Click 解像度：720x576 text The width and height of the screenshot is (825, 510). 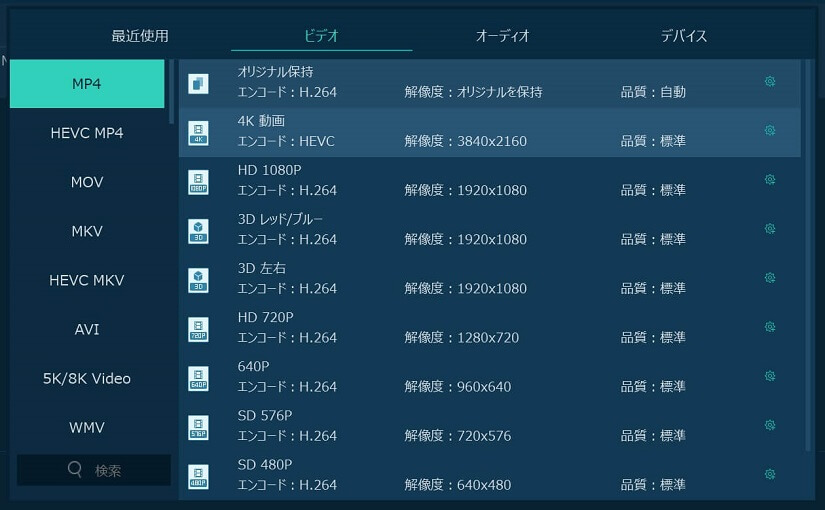458,436
